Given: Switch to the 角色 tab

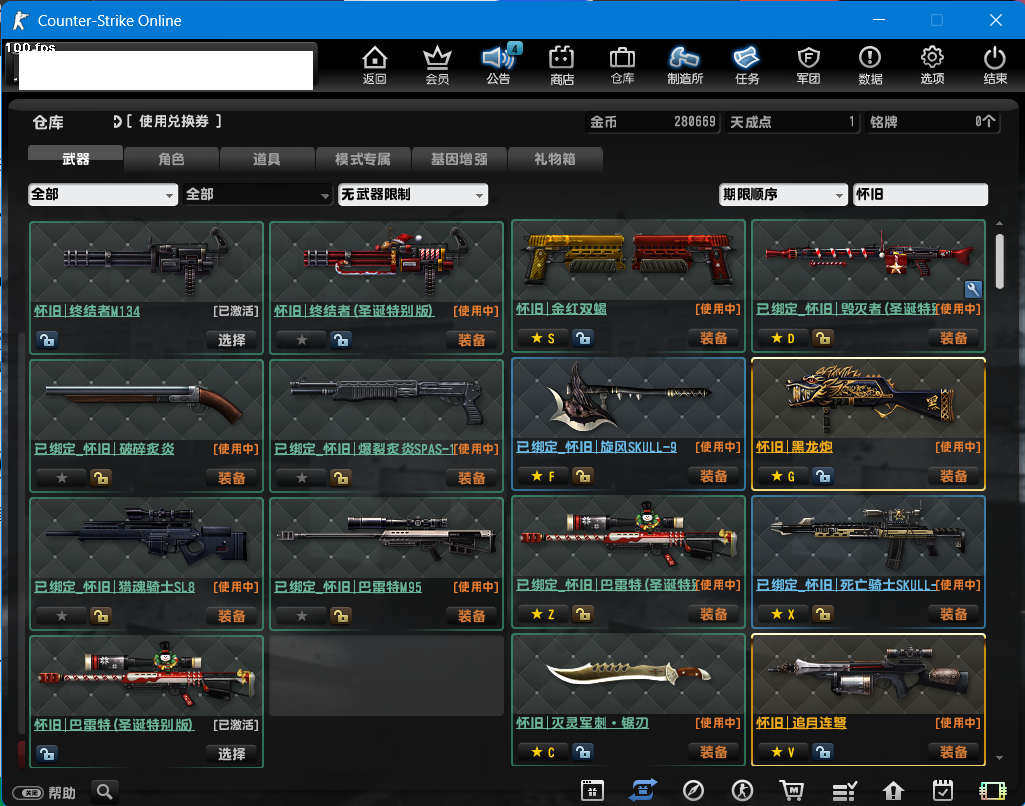Looking at the screenshot, I should (x=171, y=159).
